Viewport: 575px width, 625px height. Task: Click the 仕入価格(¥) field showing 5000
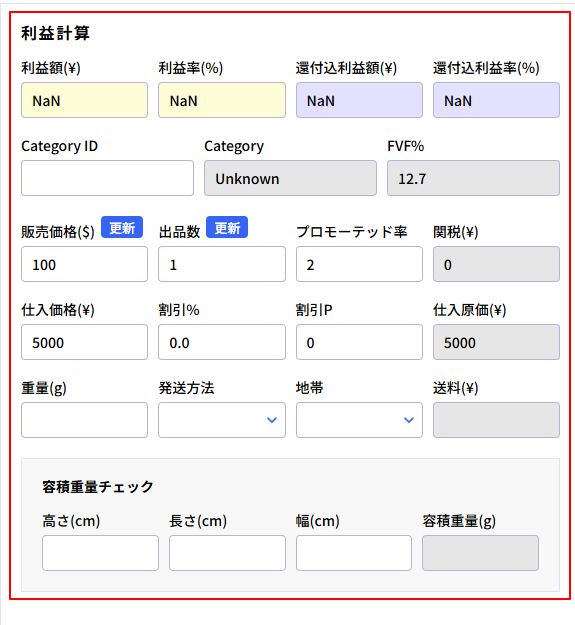(84, 342)
